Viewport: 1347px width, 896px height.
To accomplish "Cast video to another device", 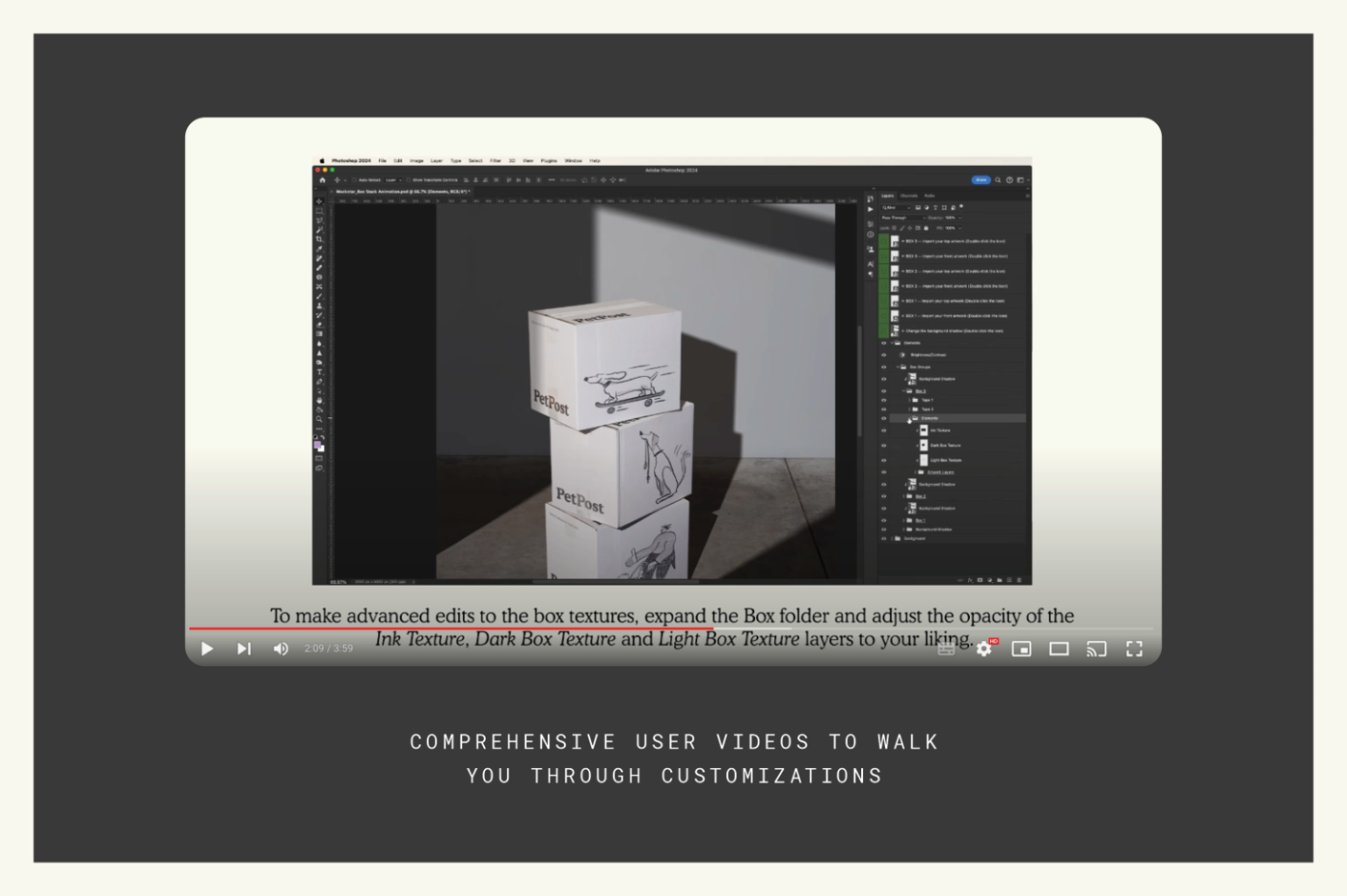I will 1096,649.
